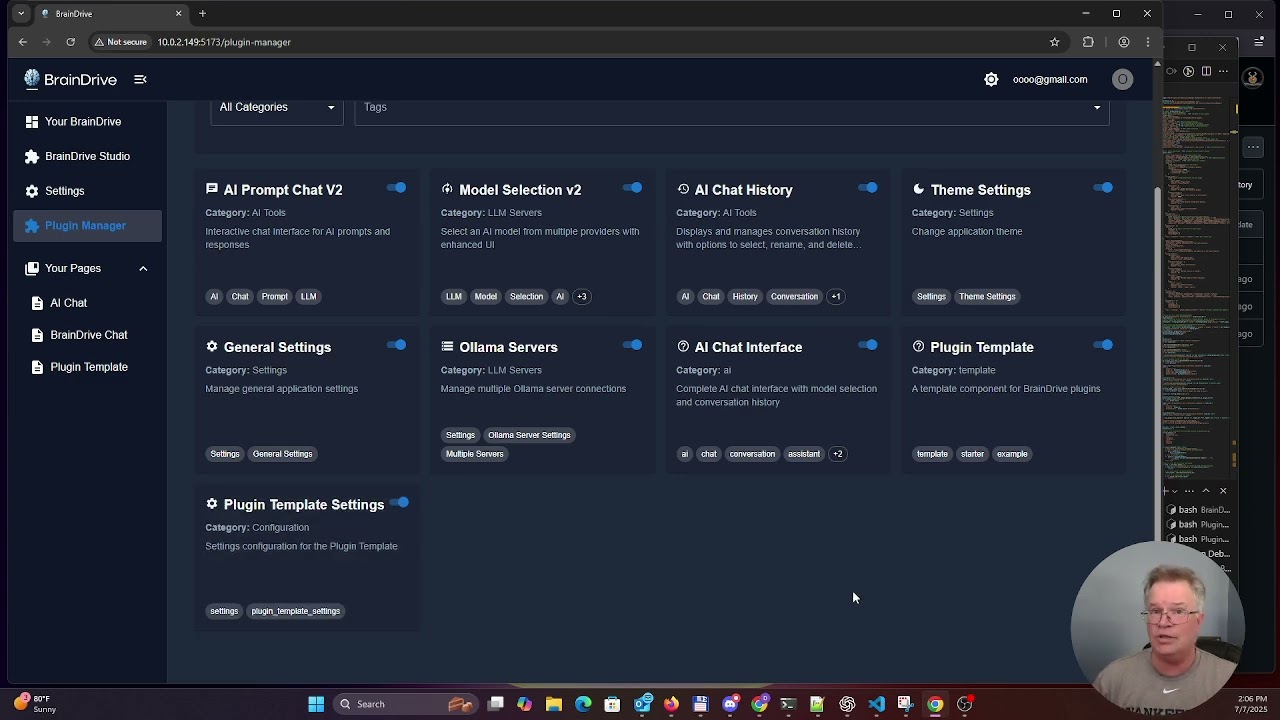Open the Ollama Servers plugin title
Screen dimensions: 1280x720
tap(508, 347)
